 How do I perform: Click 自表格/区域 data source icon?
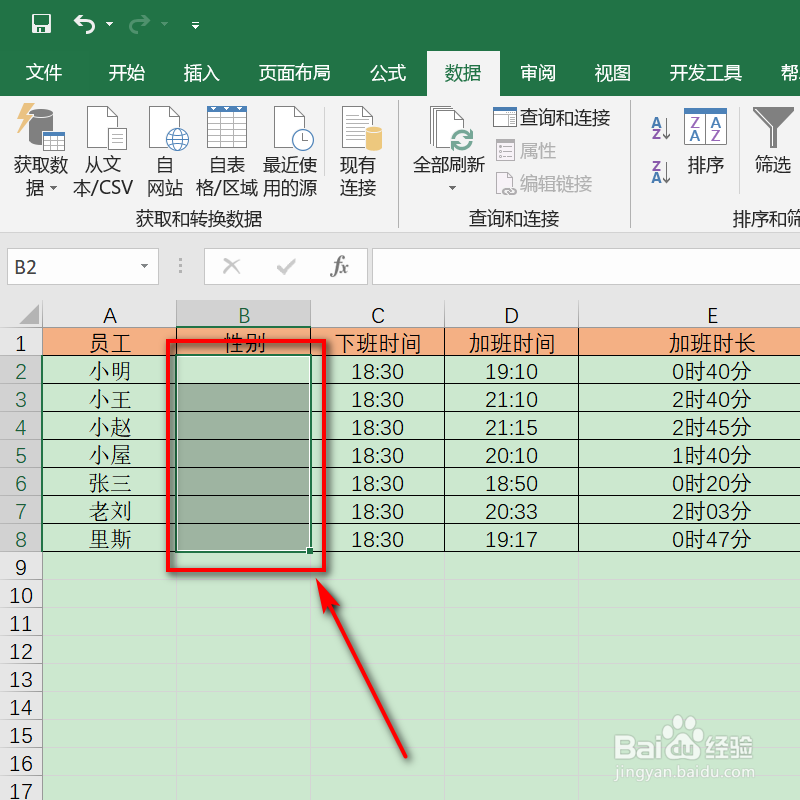[226, 145]
